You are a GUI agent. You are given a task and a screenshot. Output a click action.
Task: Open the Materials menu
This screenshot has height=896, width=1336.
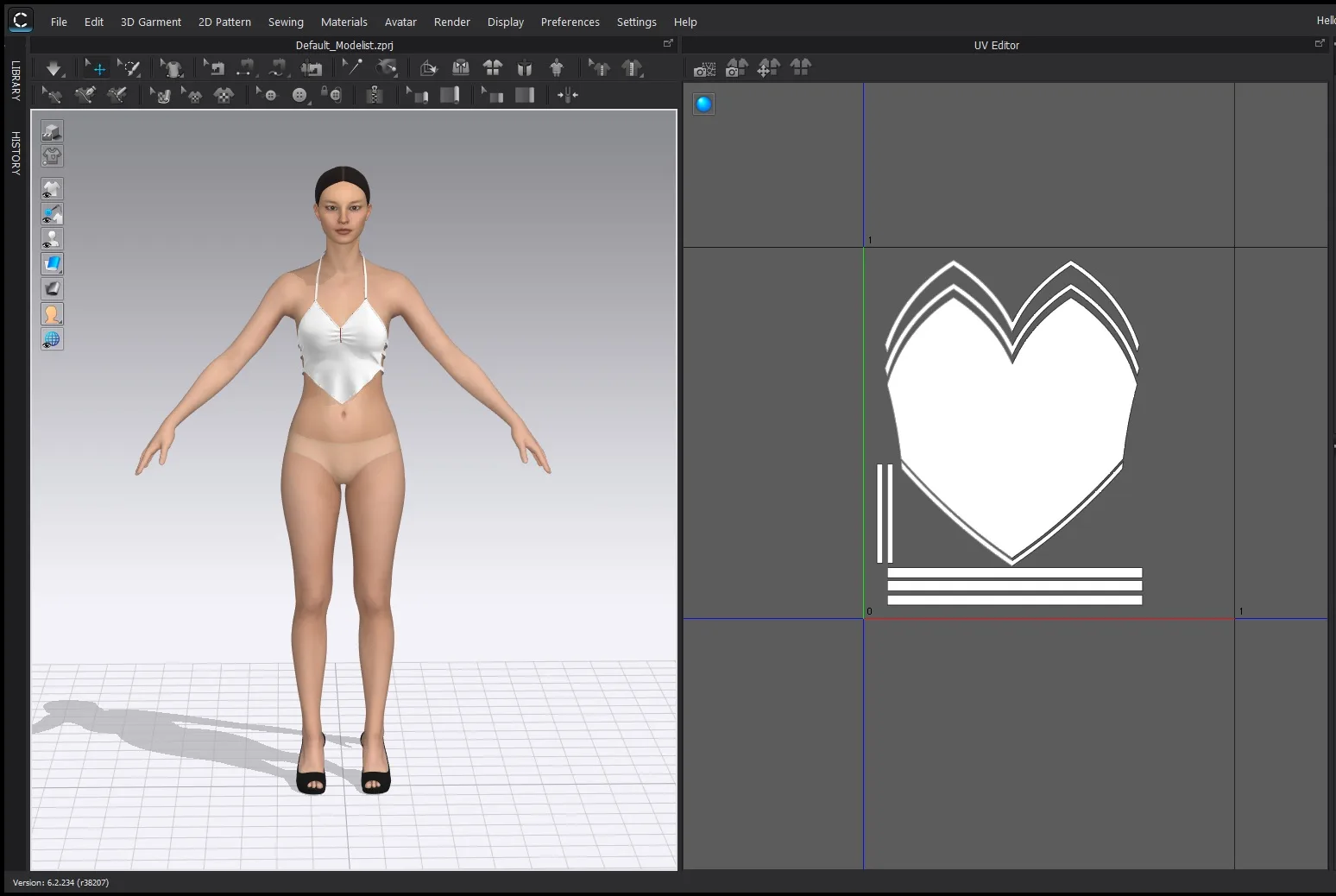coord(344,22)
